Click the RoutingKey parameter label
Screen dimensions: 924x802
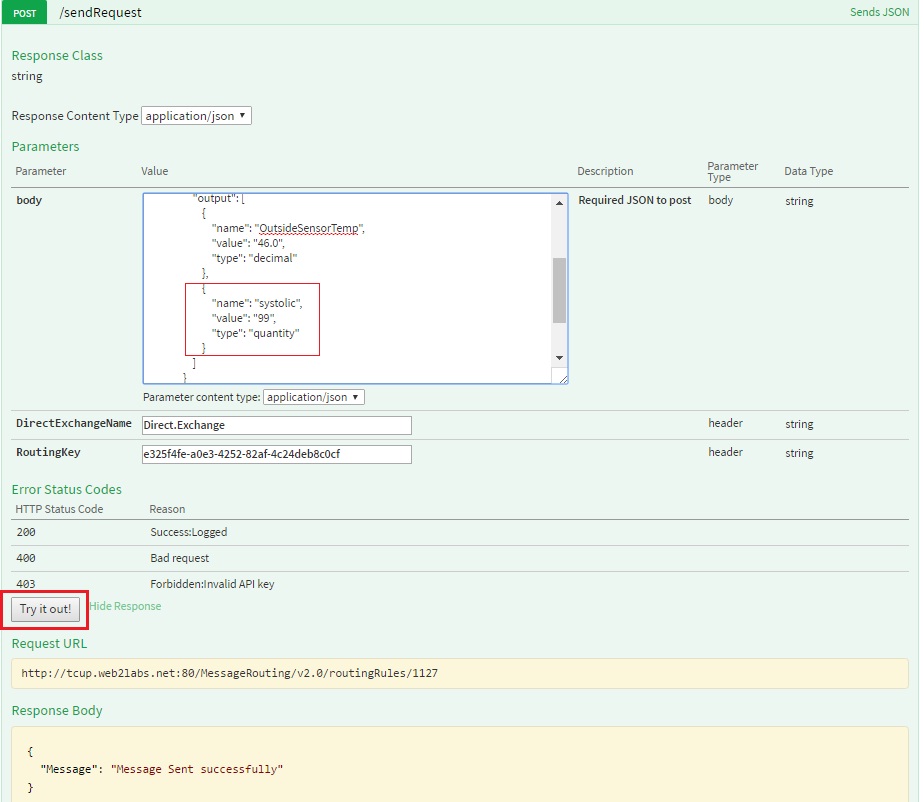(48, 452)
